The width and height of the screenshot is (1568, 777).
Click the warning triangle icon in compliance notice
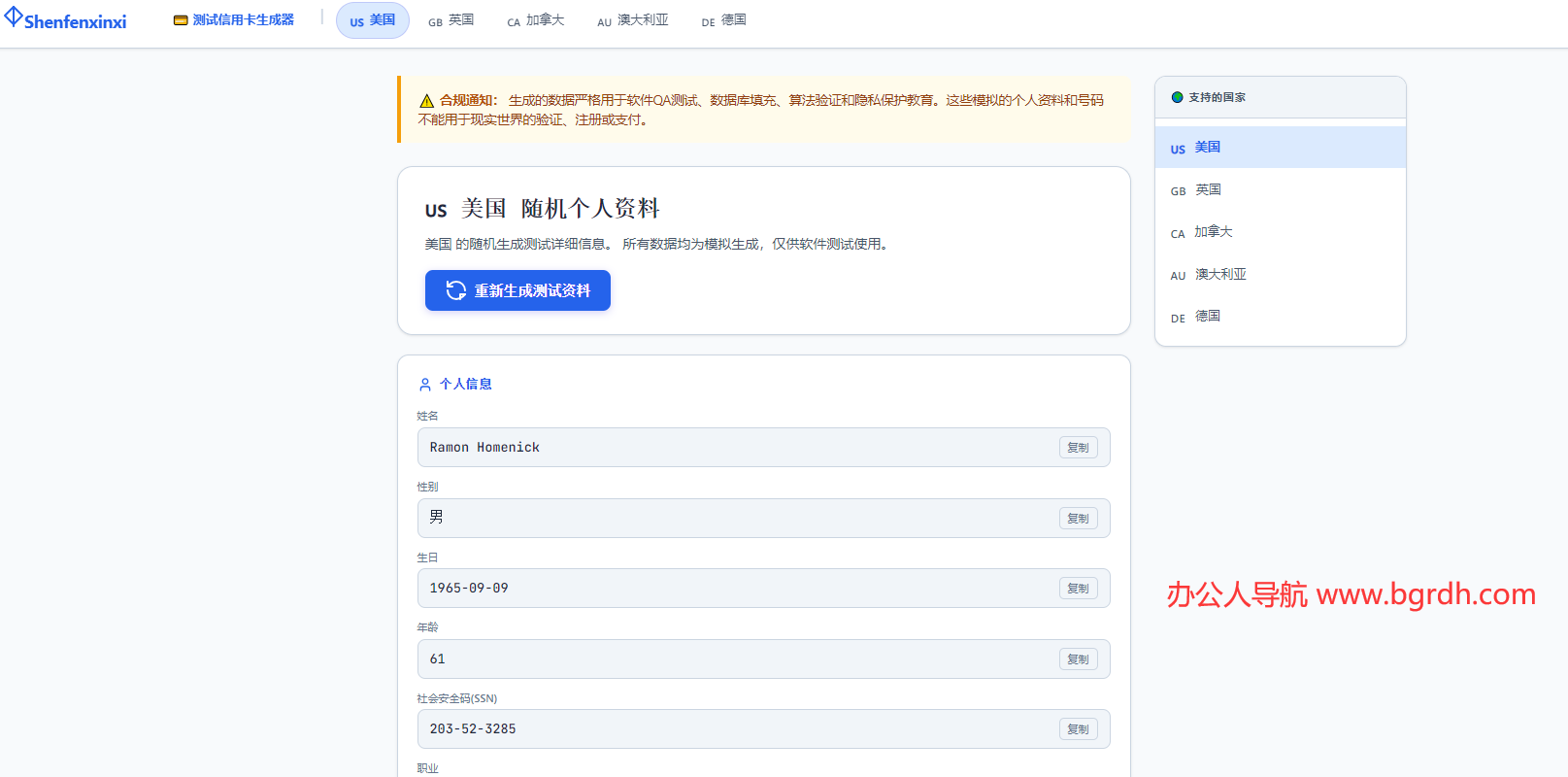pyautogui.click(x=426, y=101)
